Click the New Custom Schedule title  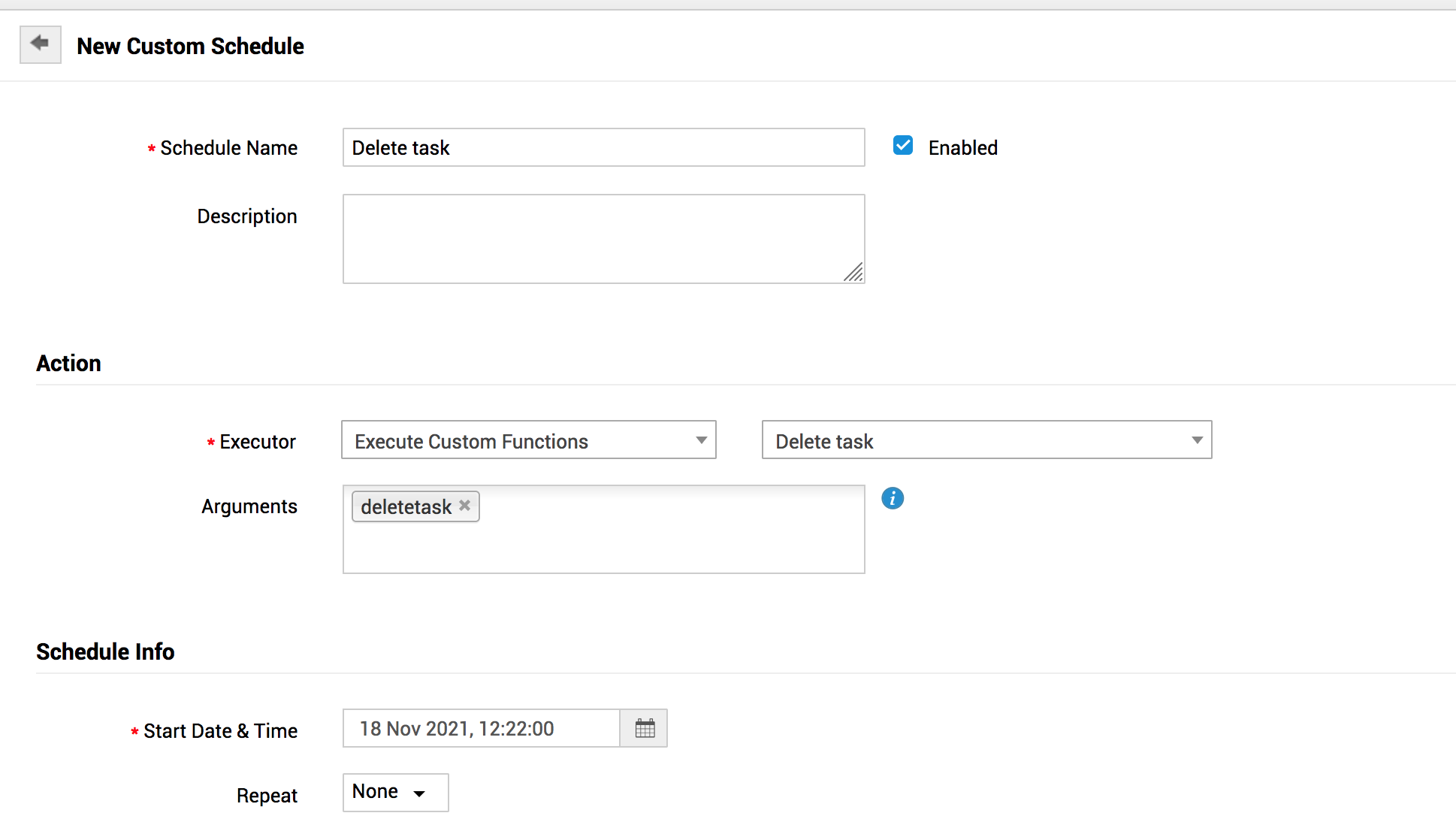[190, 46]
